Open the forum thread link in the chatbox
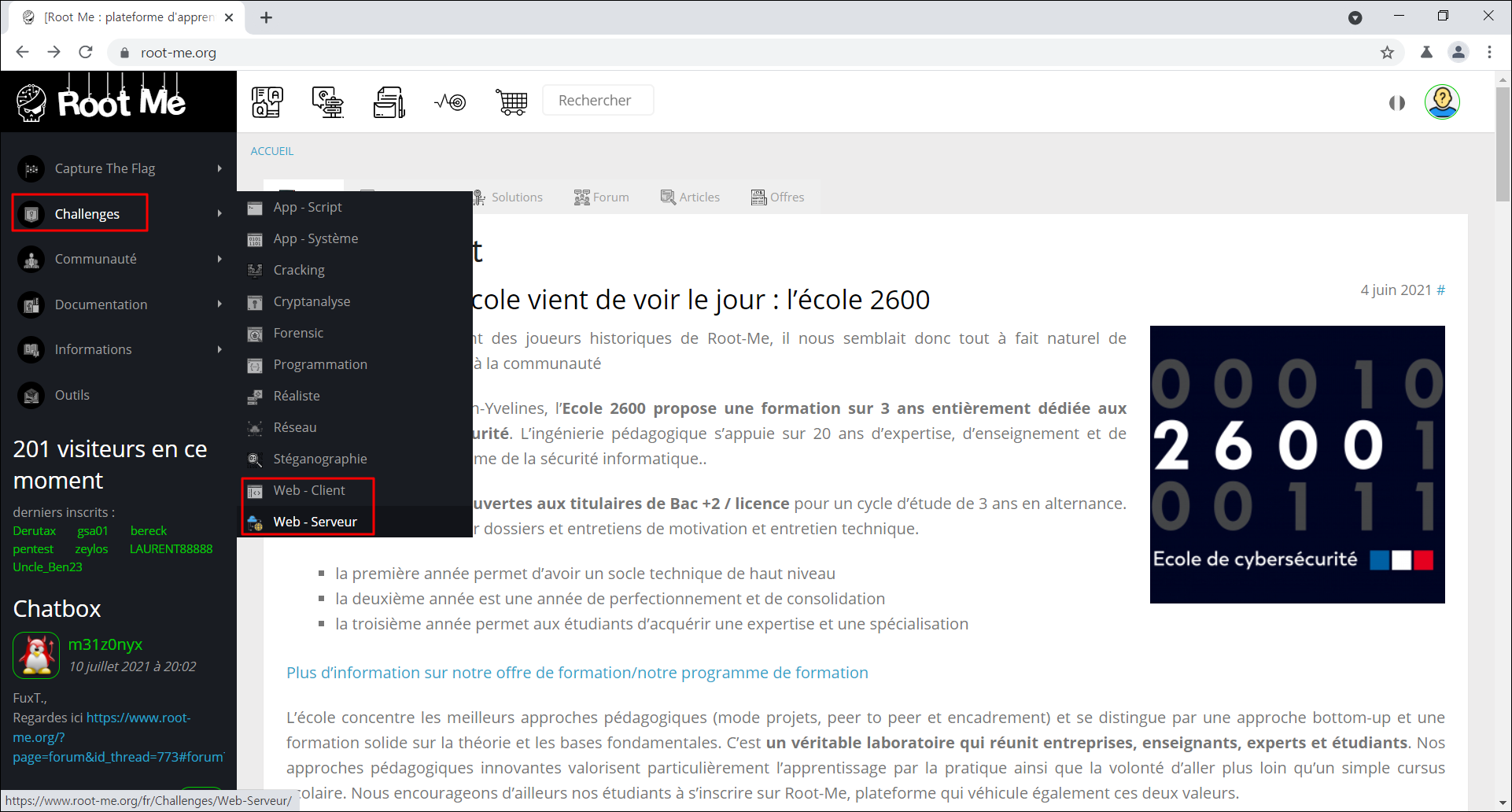The height and width of the screenshot is (812, 1512). coord(118,737)
